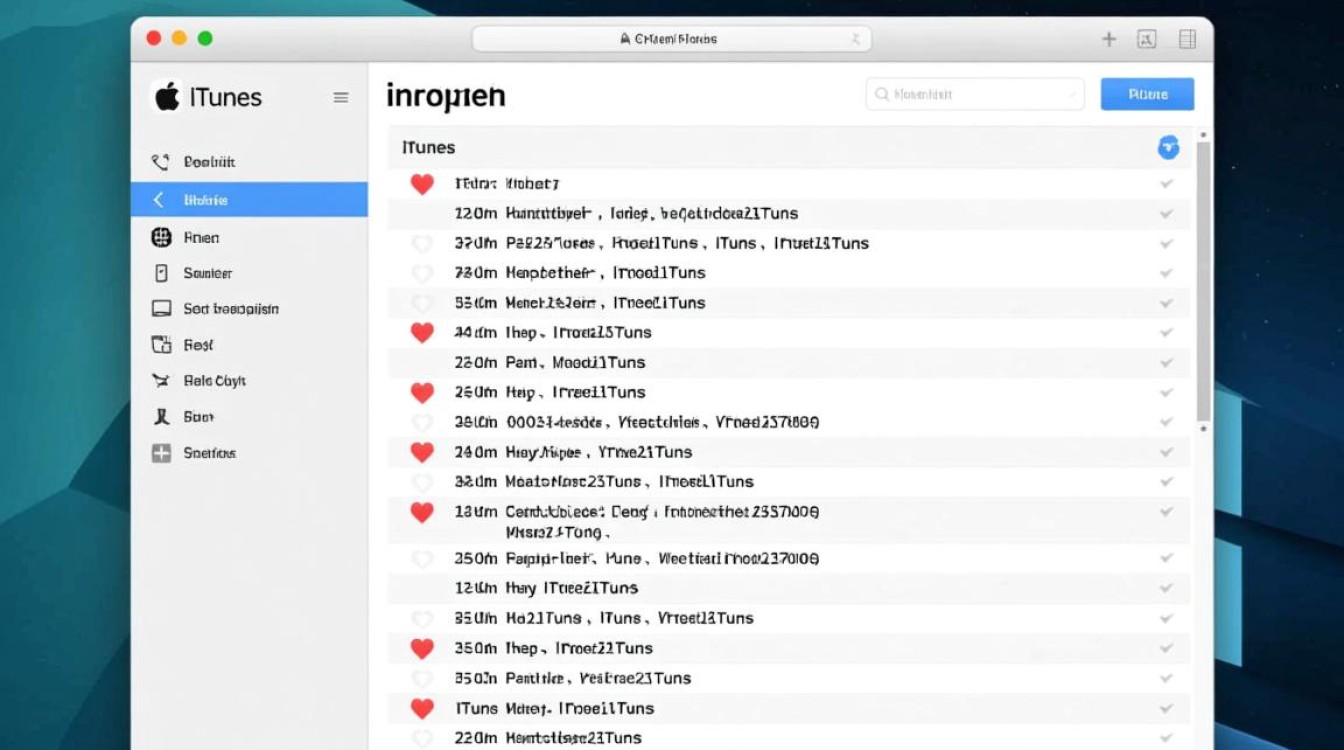The image size is (1344, 750).
Task: Toggle the red heart on the '130m Centd' row
Action: coord(422,512)
